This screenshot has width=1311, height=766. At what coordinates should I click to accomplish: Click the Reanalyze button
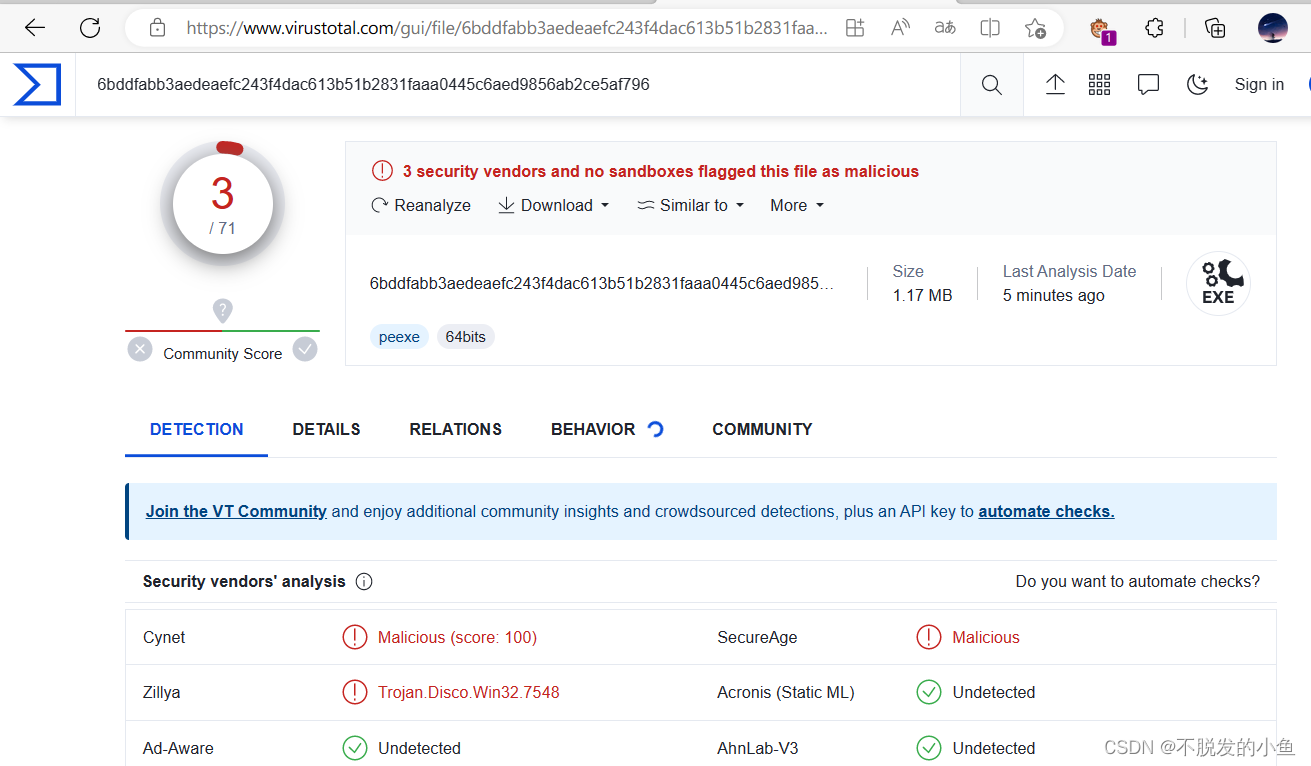click(x=421, y=205)
